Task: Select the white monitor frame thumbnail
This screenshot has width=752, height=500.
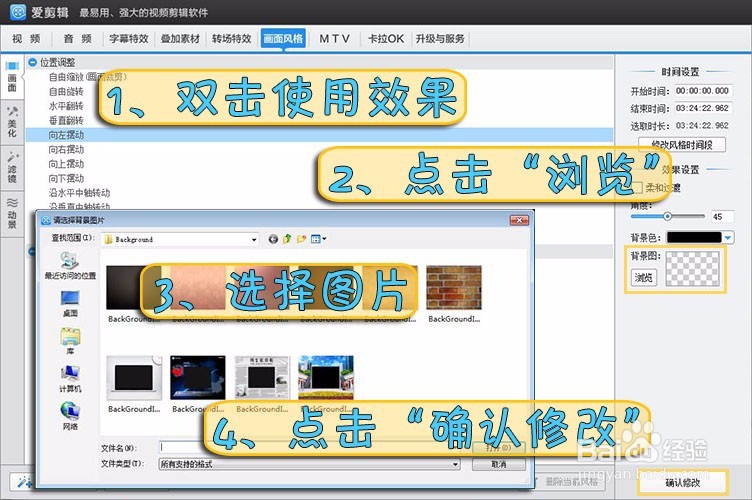Action: point(134,378)
